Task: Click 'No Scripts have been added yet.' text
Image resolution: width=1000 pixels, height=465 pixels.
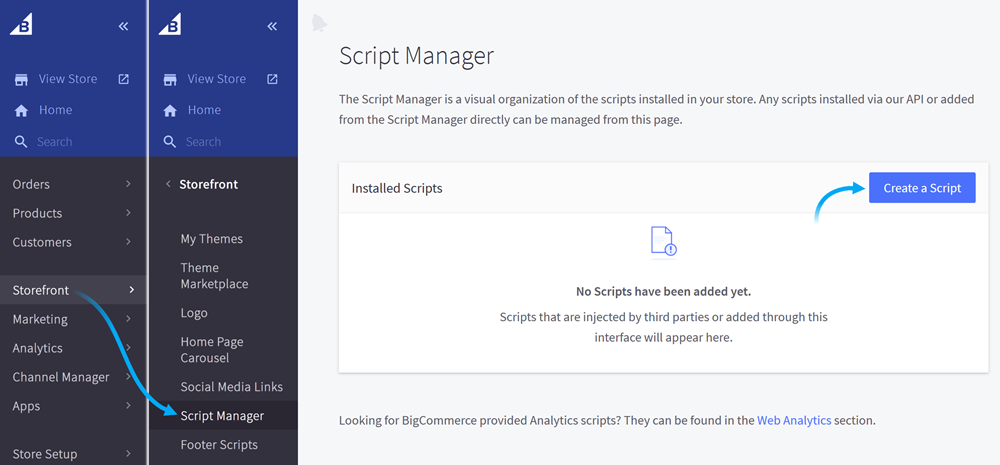Action: point(663,292)
